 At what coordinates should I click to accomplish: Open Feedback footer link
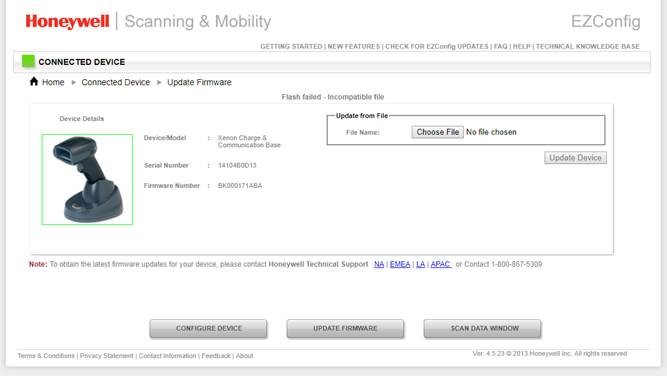click(216, 356)
